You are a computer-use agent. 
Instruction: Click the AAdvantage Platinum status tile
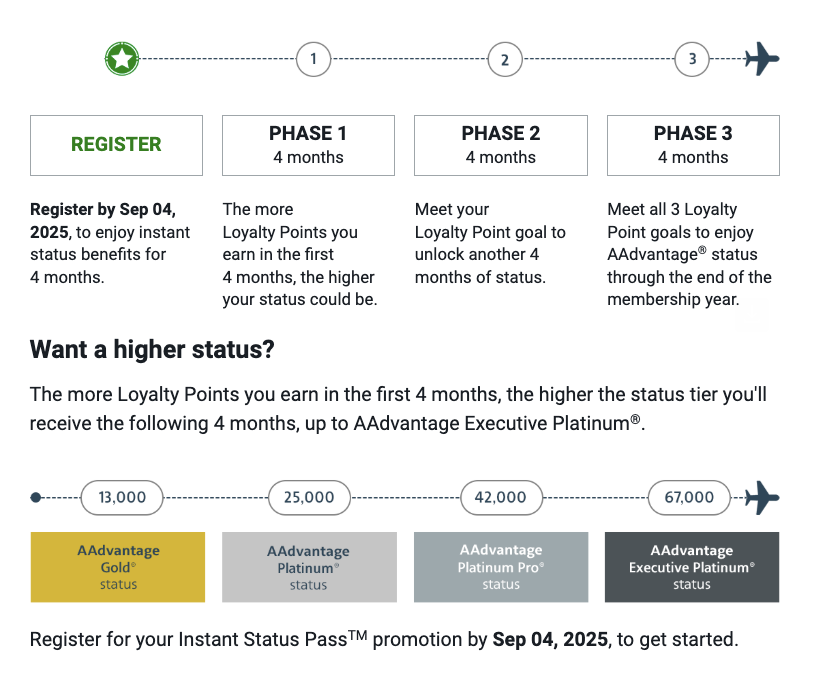309,567
